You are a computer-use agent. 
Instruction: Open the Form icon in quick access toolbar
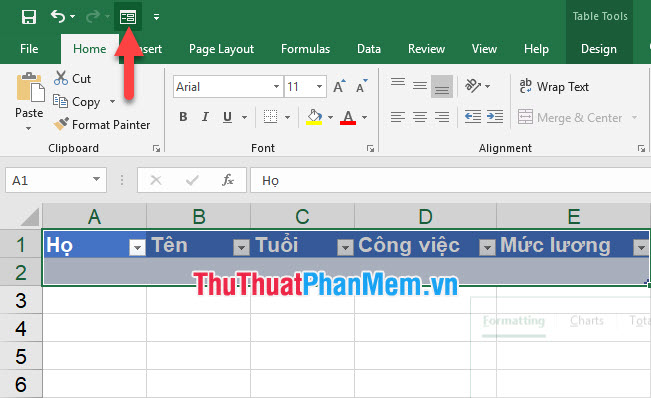coord(128,17)
